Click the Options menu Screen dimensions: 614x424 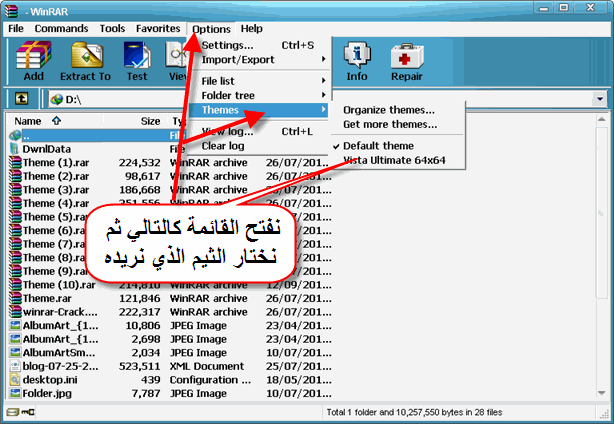click(x=211, y=29)
